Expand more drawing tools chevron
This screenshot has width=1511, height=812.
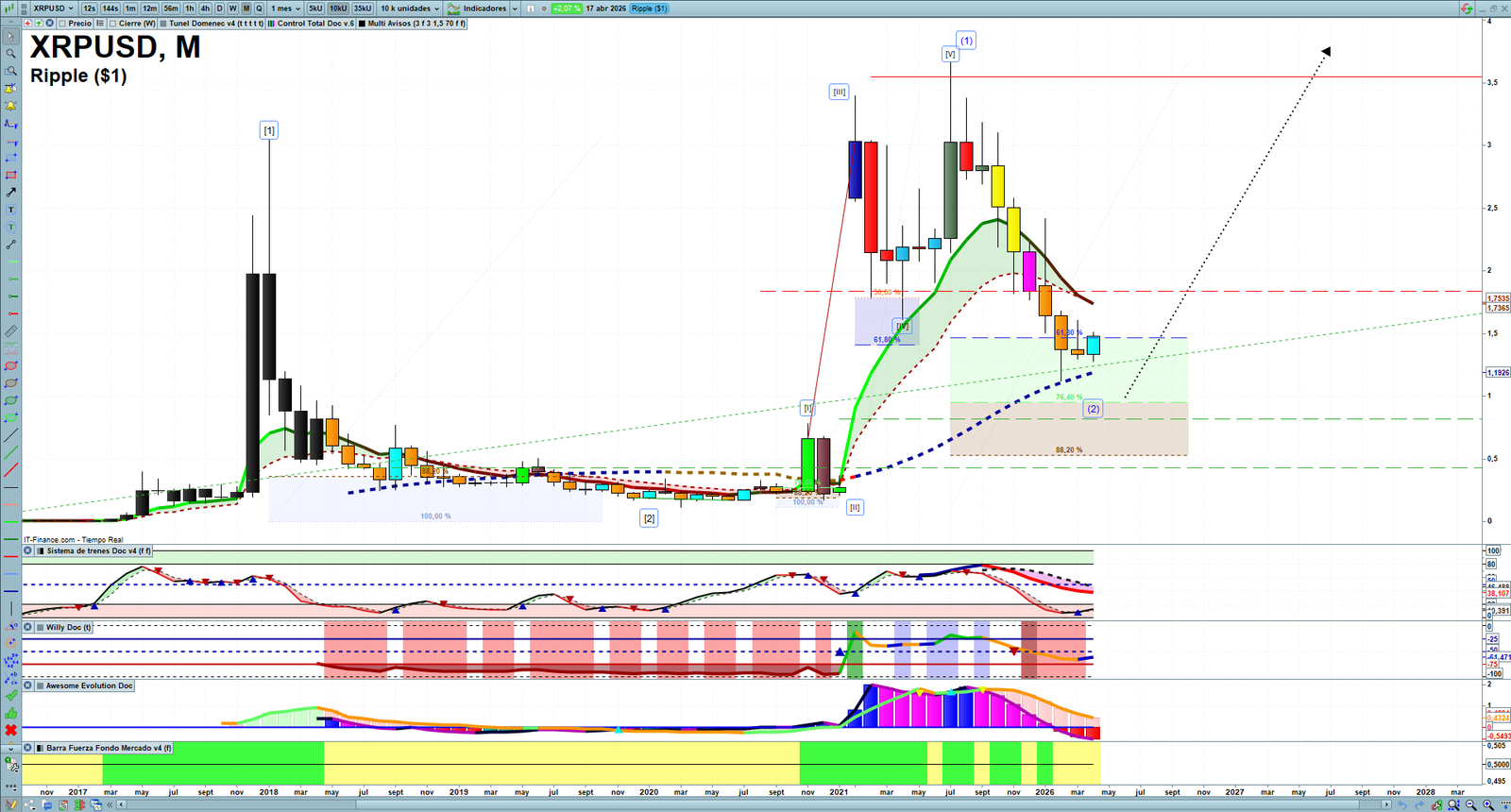click(10, 748)
